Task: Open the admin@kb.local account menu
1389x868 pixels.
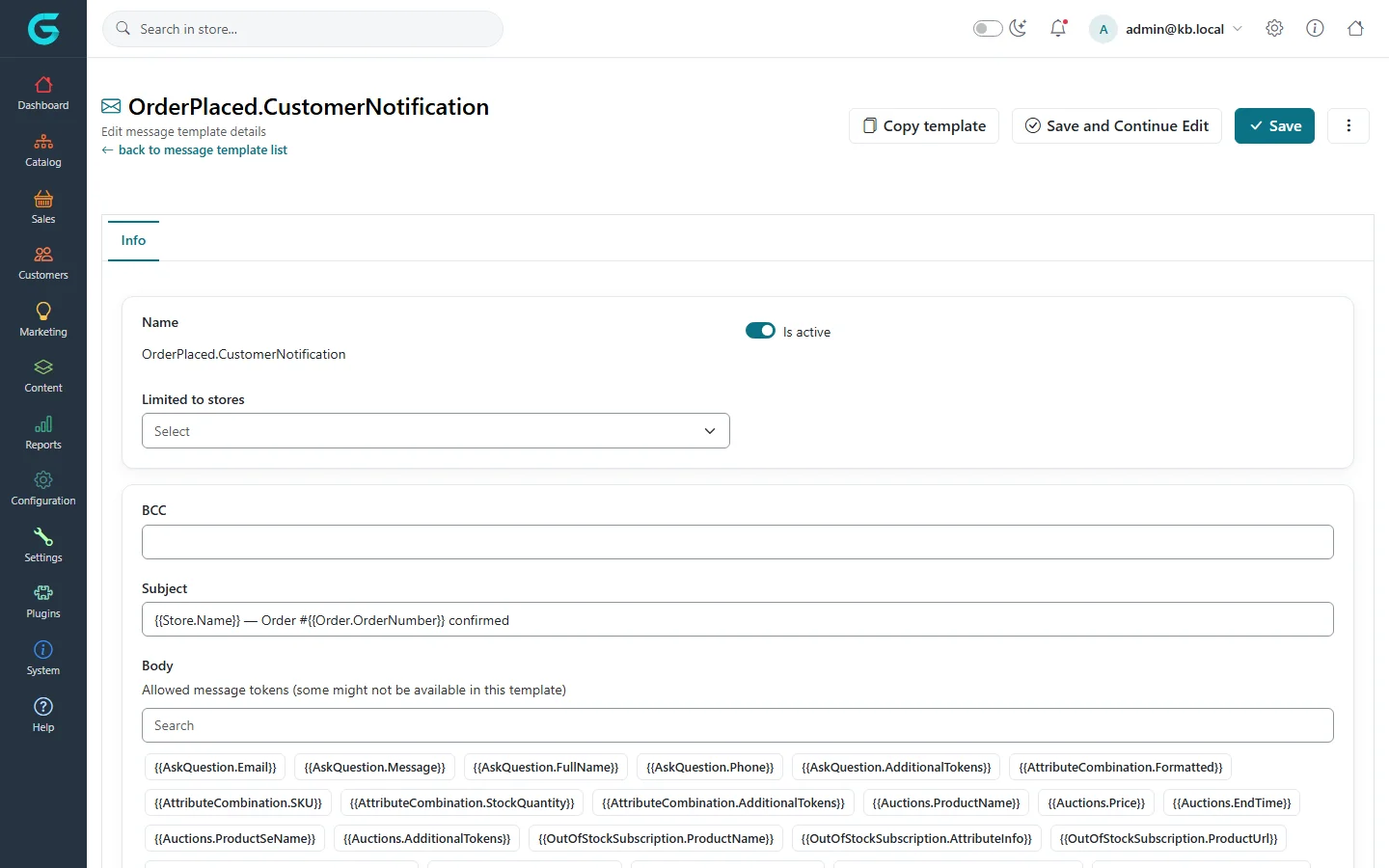Action: [x=1165, y=29]
